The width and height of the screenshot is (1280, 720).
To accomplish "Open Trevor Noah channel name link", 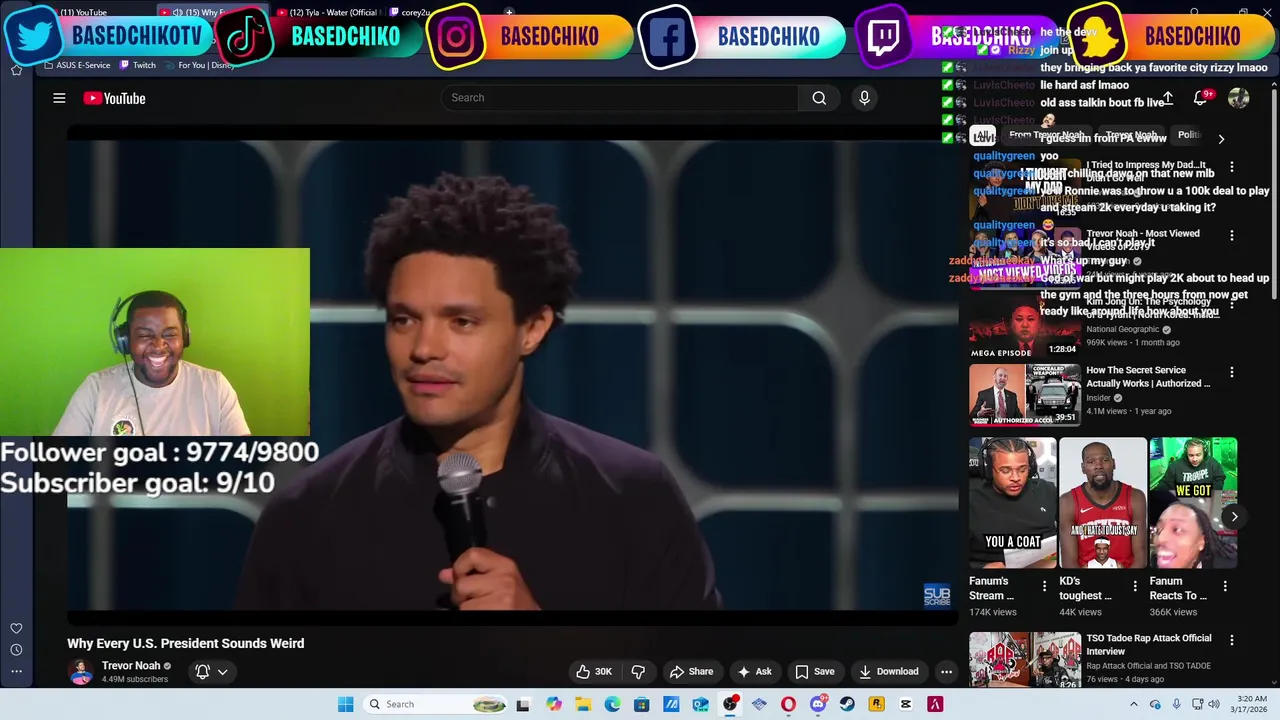I will (131, 666).
